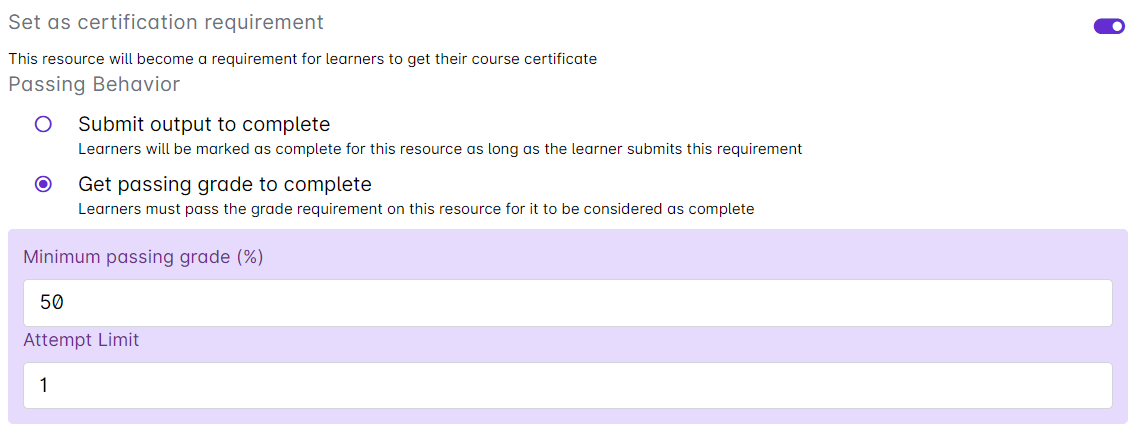
Task: Click the "(%)" symbol in the grade label
Action: coord(249,257)
